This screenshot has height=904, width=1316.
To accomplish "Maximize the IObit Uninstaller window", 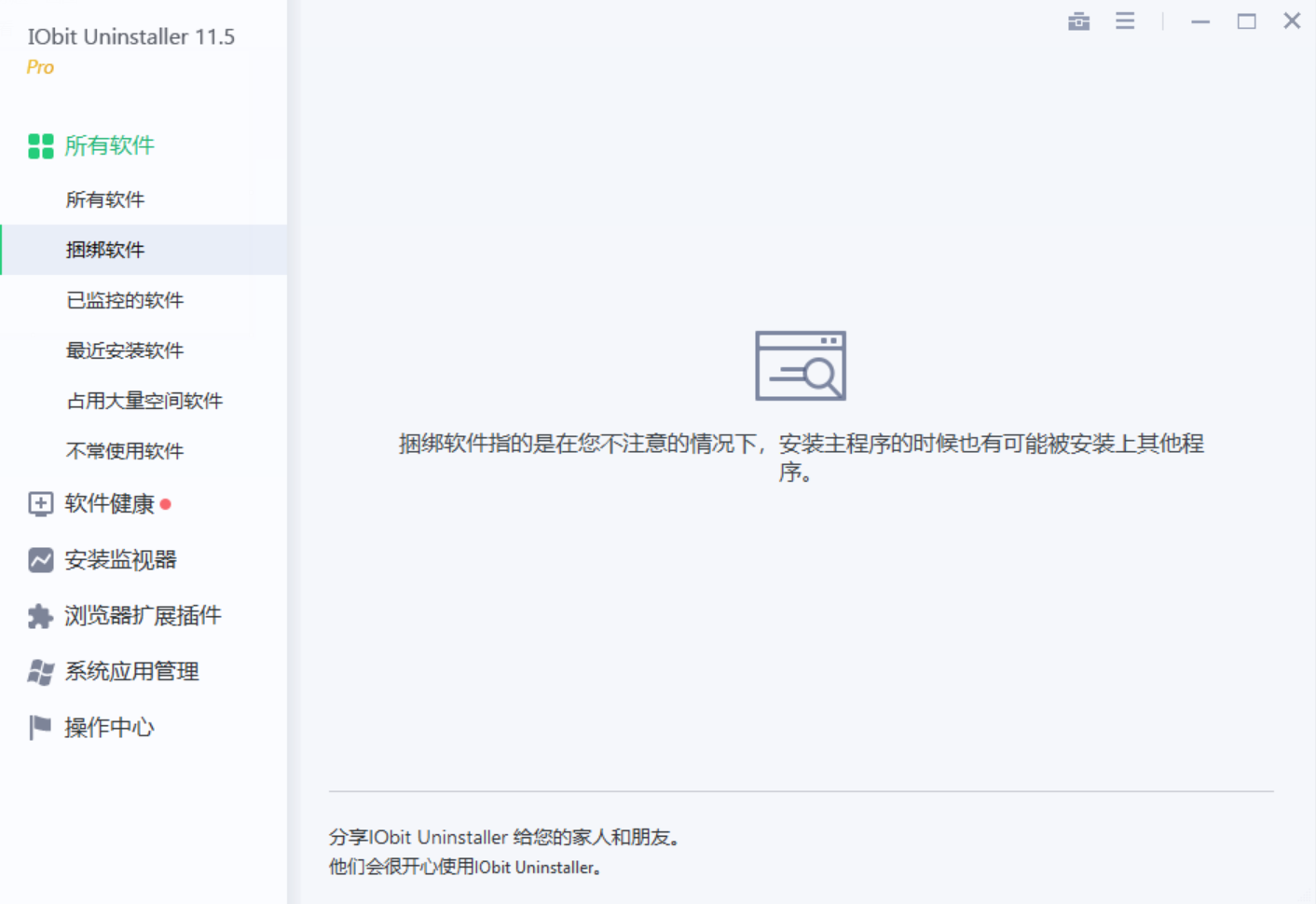I will (x=1246, y=21).
